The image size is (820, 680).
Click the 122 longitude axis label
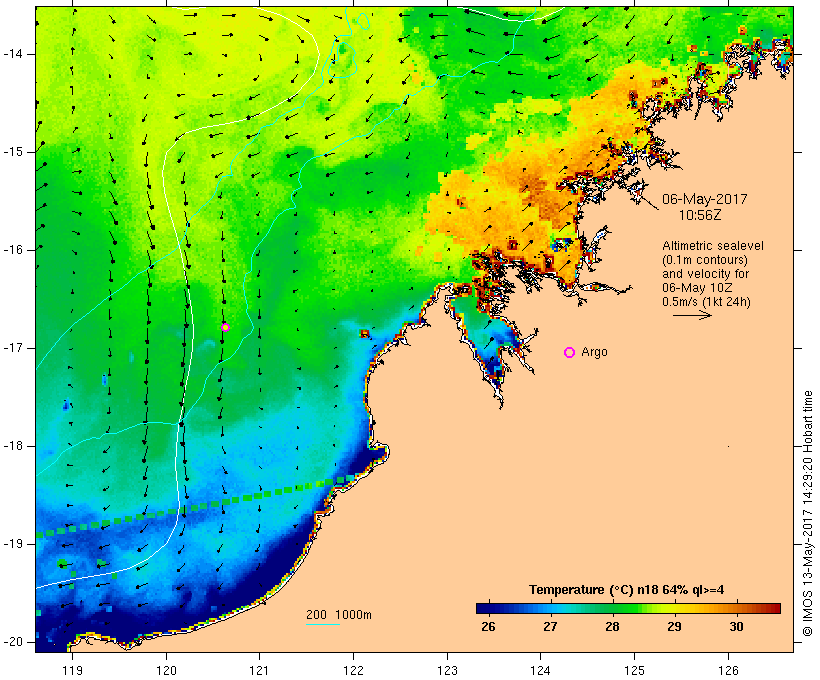(x=354, y=671)
